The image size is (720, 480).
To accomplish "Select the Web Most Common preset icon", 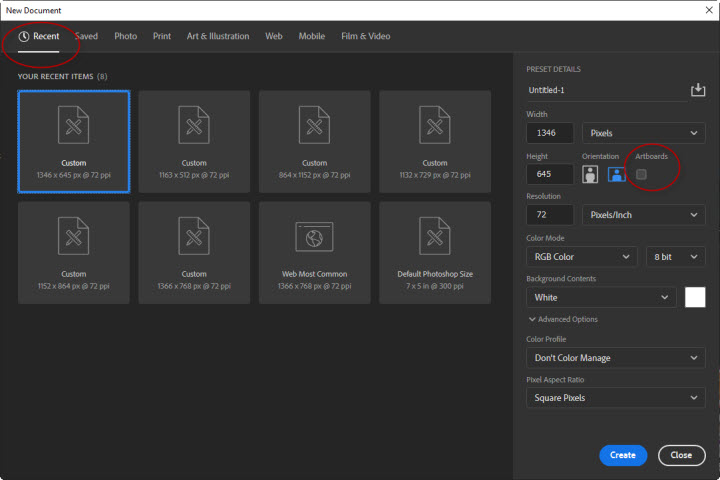I will 315,237.
